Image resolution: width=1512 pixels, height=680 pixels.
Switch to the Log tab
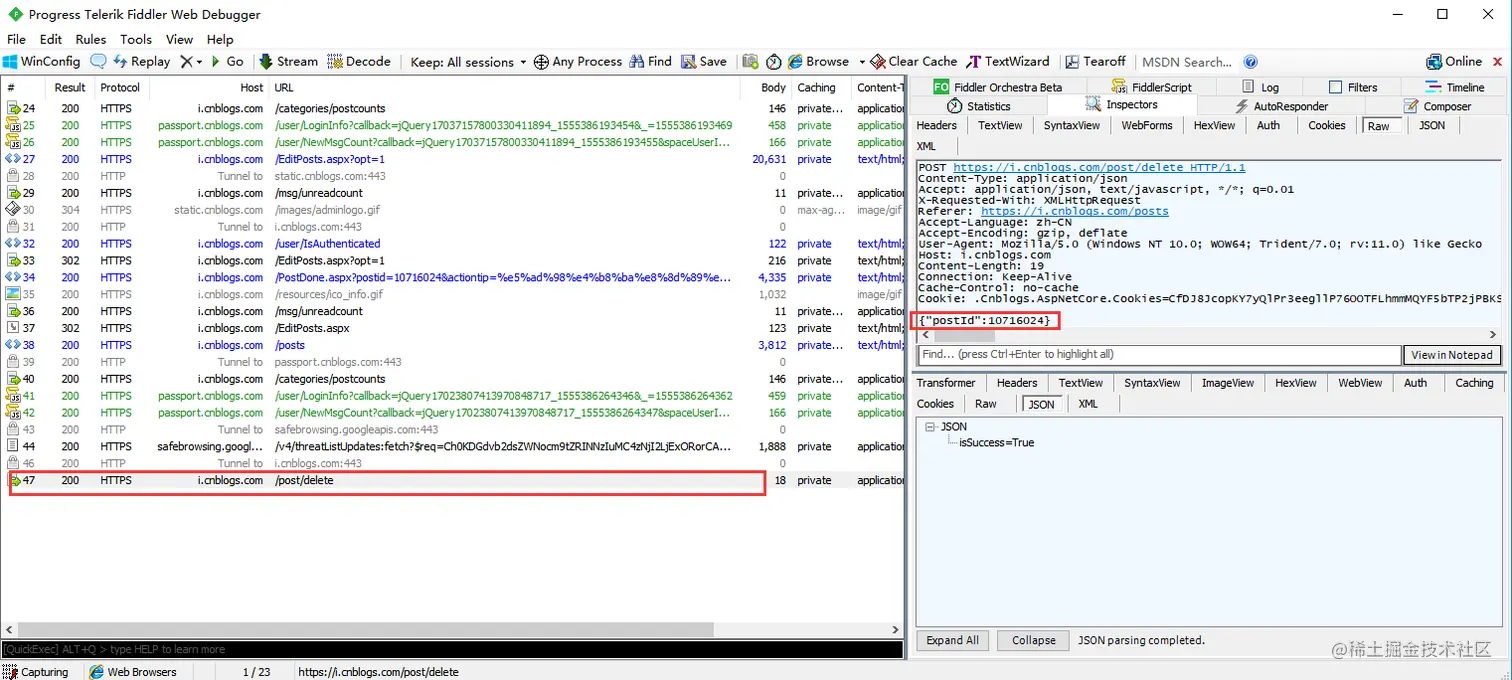1260,87
